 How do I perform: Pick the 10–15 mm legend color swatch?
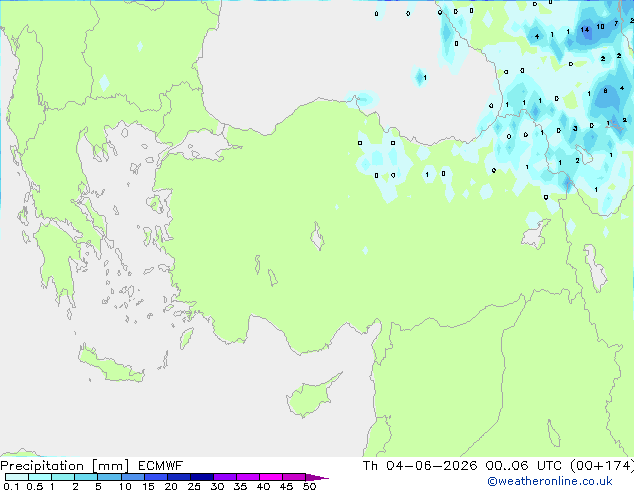point(132,477)
